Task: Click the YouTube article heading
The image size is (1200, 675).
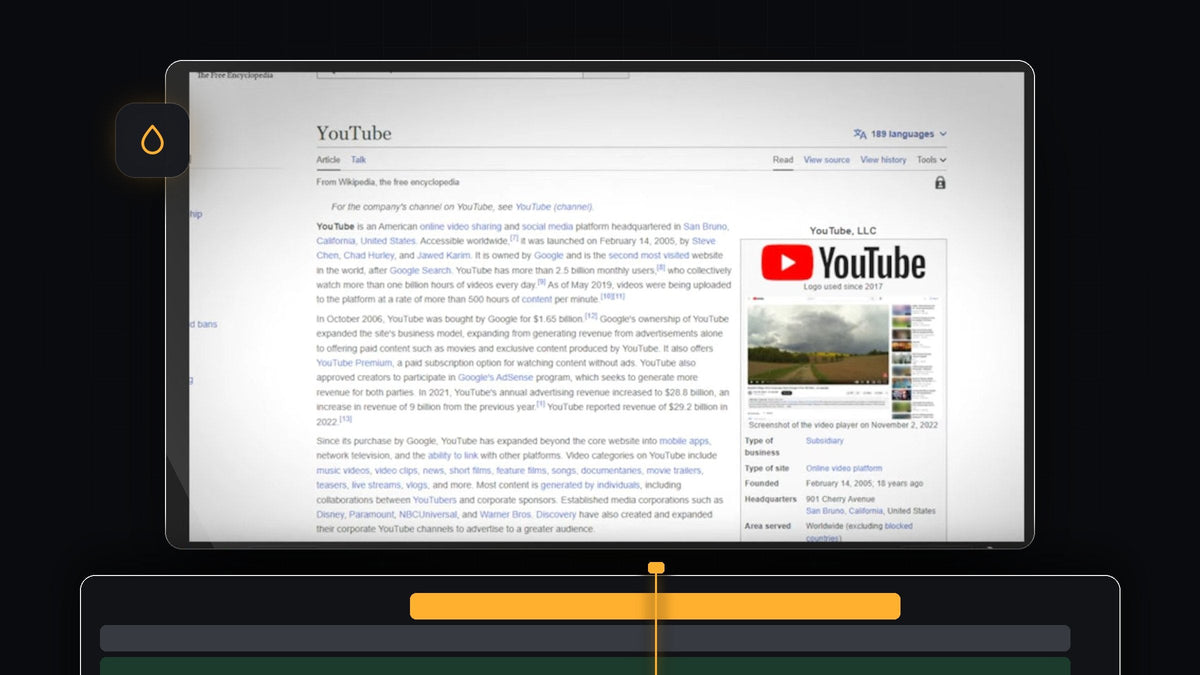Action: pos(354,133)
